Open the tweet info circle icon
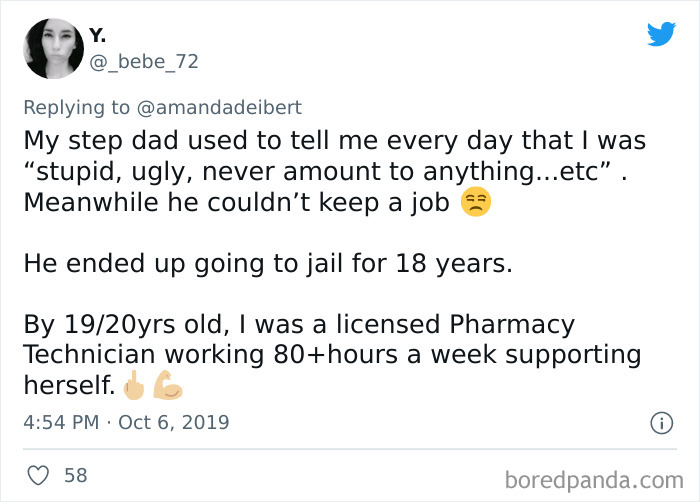Viewport: 700px width, 502px height. 661,423
